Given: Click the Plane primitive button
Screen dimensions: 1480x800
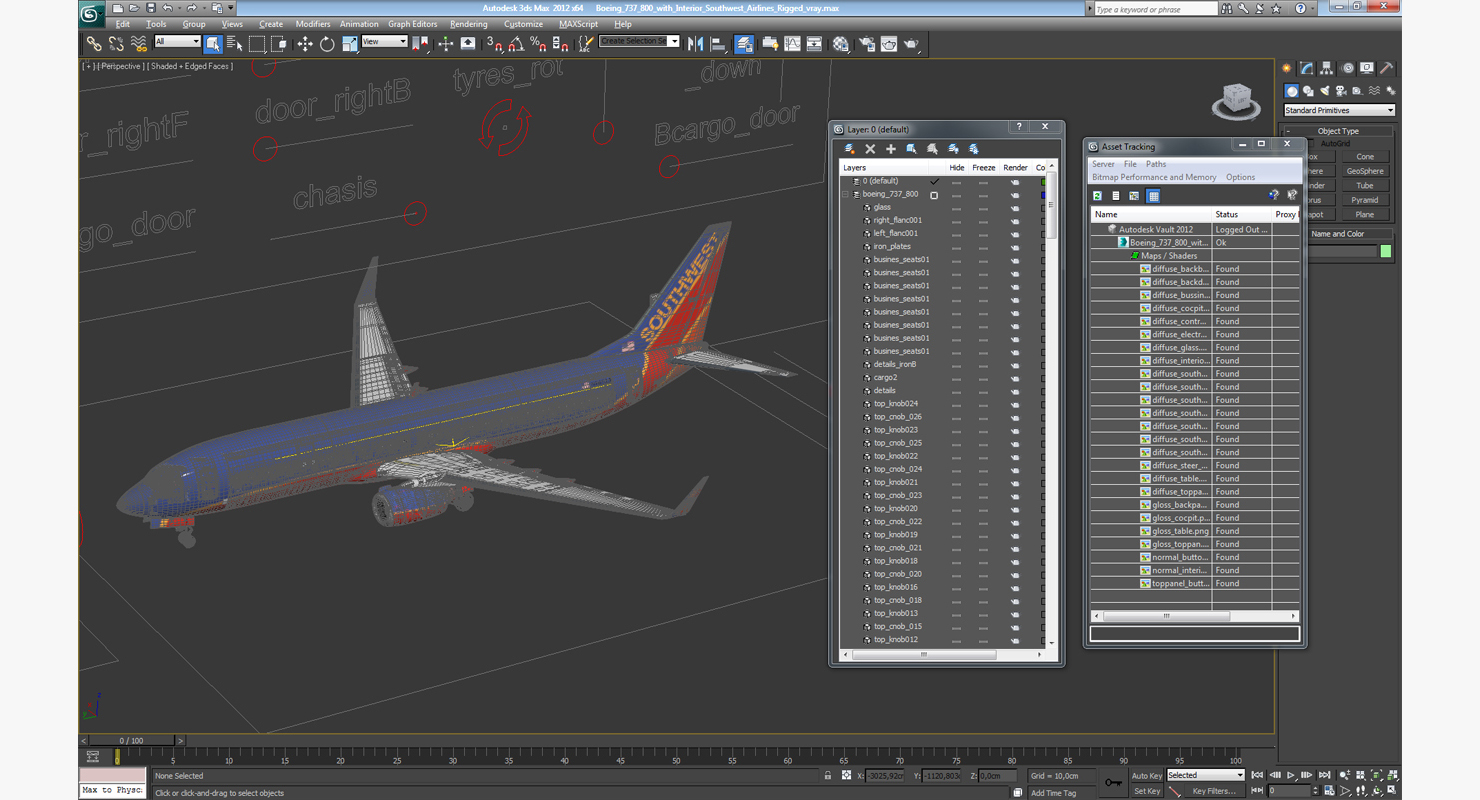Looking at the screenshot, I should click(1365, 214).
